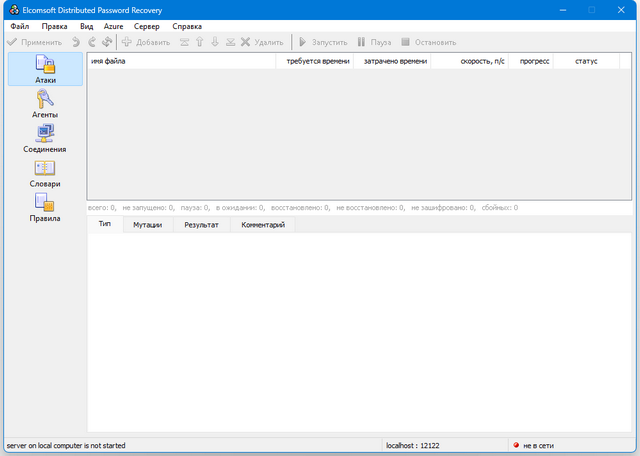This screenshot has width=640, height=456.
Task: Sort by the прогресс column header
Action: pos(531,61)
